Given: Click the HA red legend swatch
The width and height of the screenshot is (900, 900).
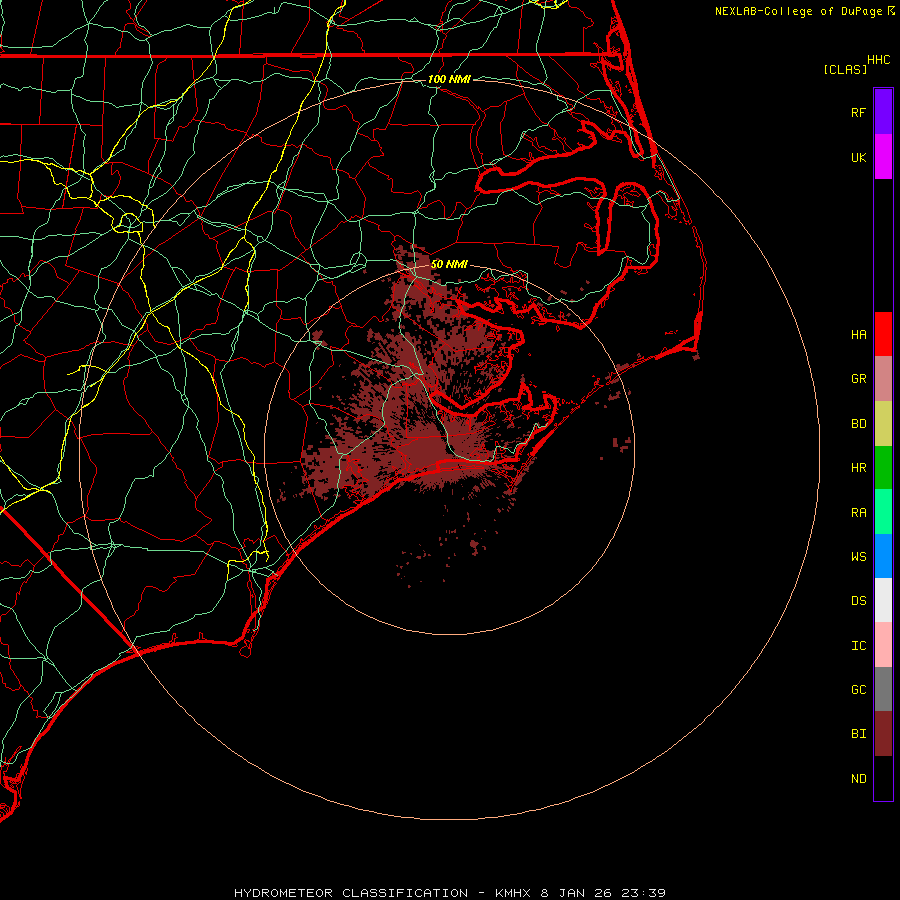Looking at the screenshot, I should [x=883, y=334].
